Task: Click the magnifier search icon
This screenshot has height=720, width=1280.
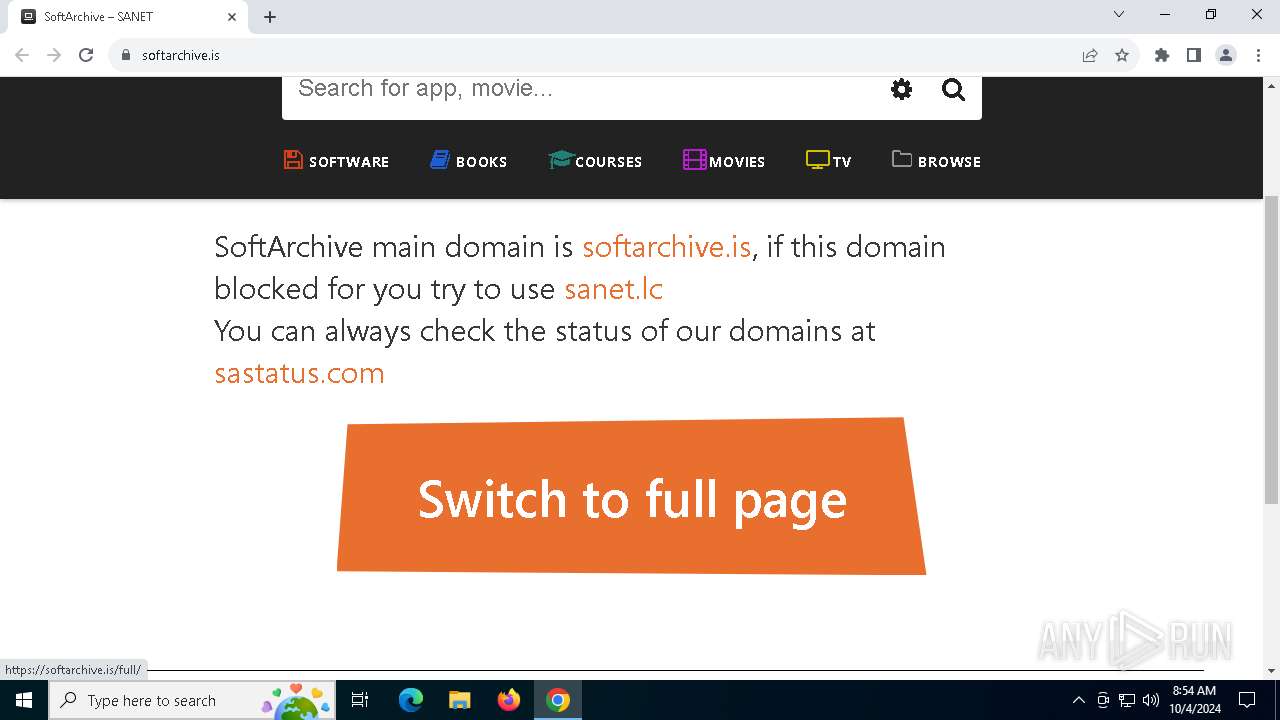Action: (x=953, y=90)
